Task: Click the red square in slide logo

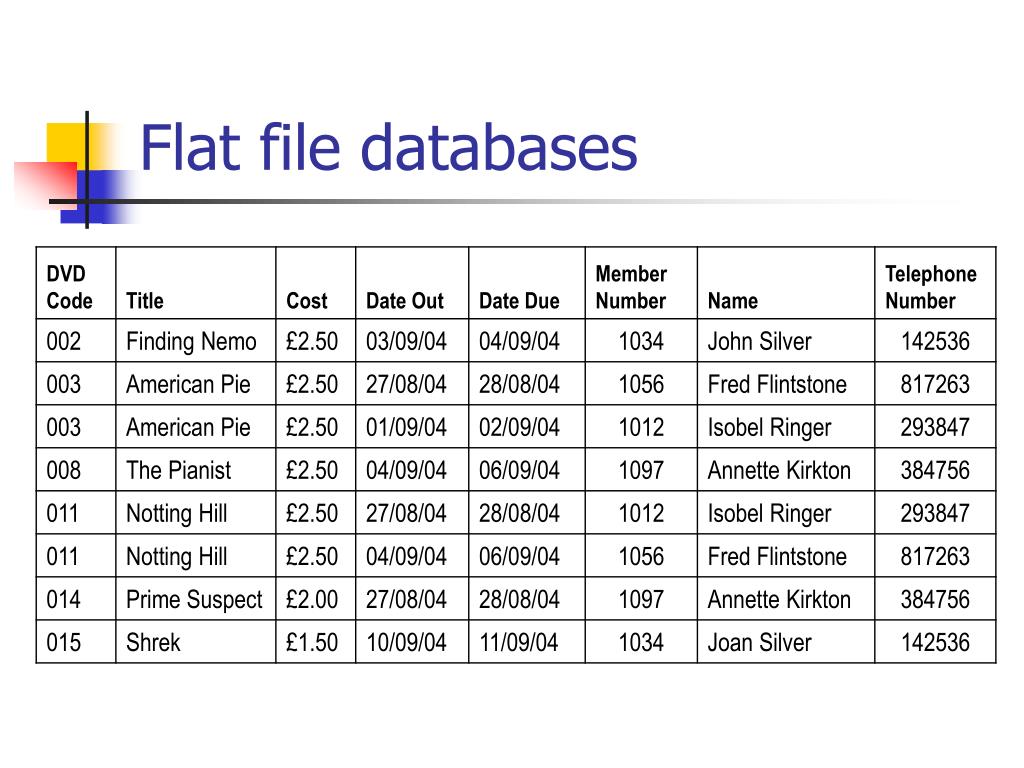Action: 46,184
